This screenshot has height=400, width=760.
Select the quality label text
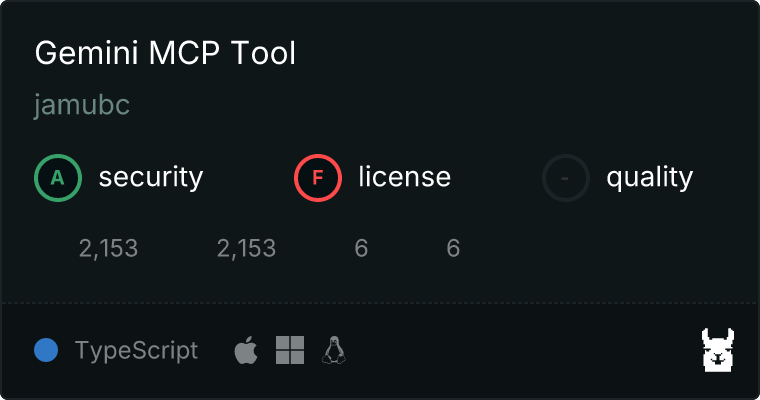pos(649,177)
